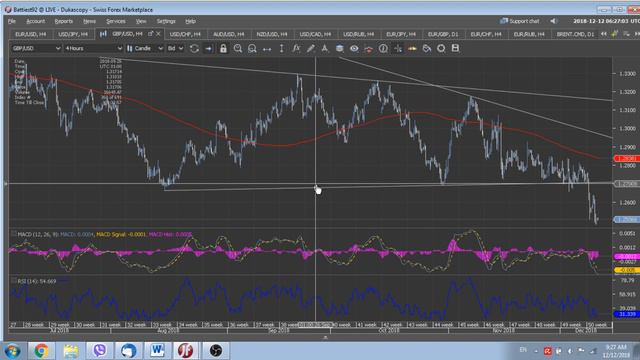640x360 pixels.
Task: Toggle the RSI panel checkbox
Action: click(14, 281)
